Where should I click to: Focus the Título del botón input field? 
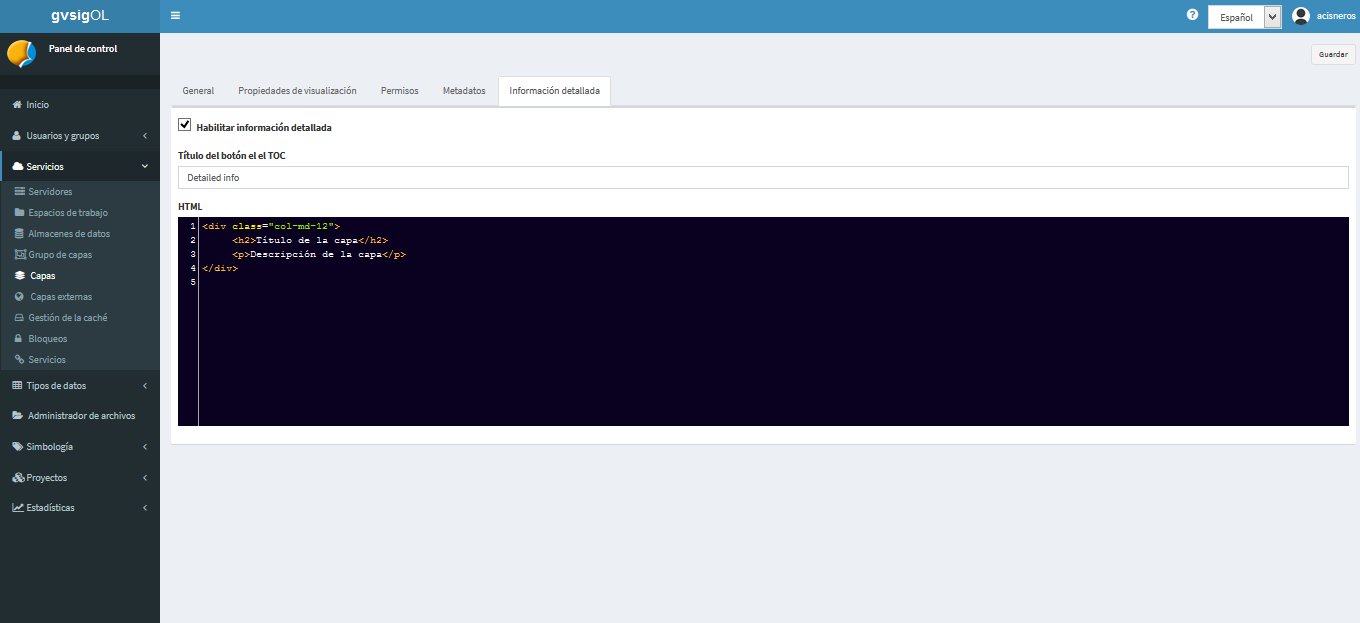(763, 177)
